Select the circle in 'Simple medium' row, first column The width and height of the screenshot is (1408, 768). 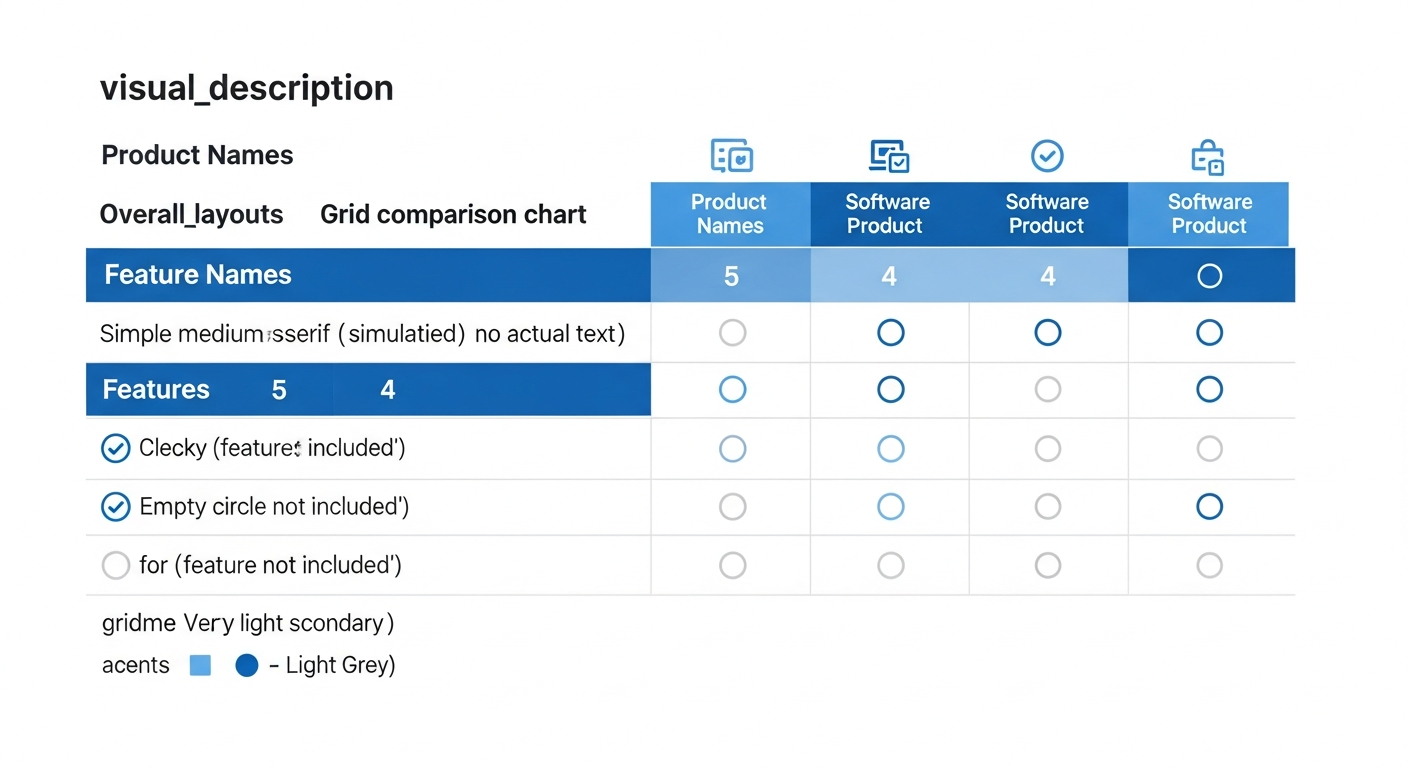(732, 333)
